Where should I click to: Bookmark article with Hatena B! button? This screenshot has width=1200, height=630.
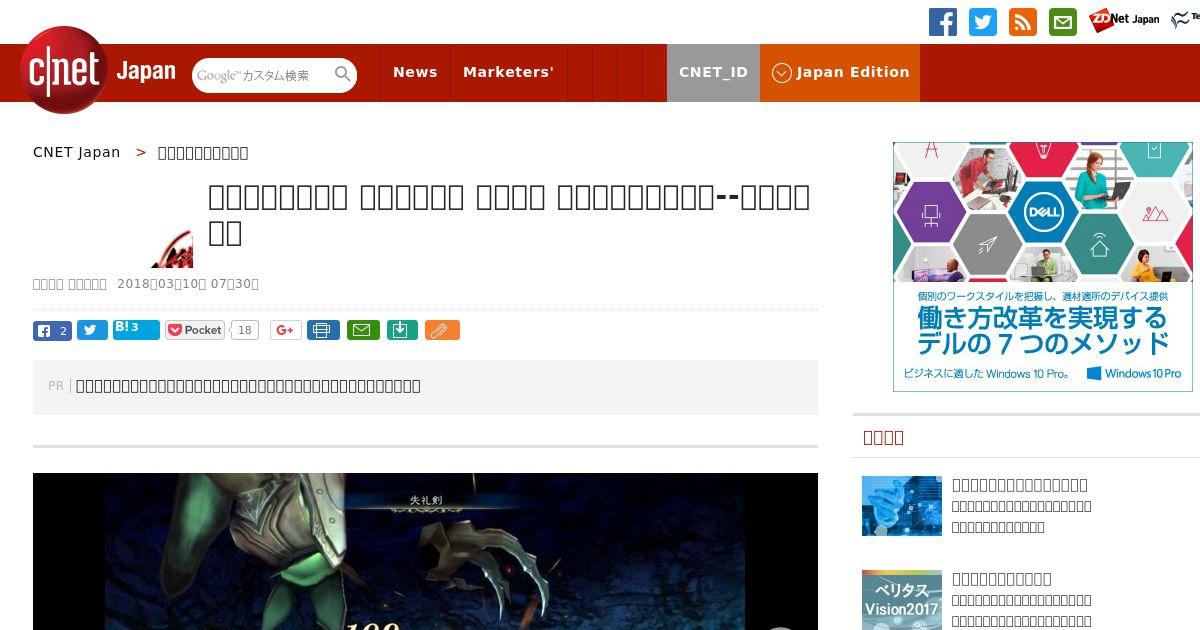(136, 329)
